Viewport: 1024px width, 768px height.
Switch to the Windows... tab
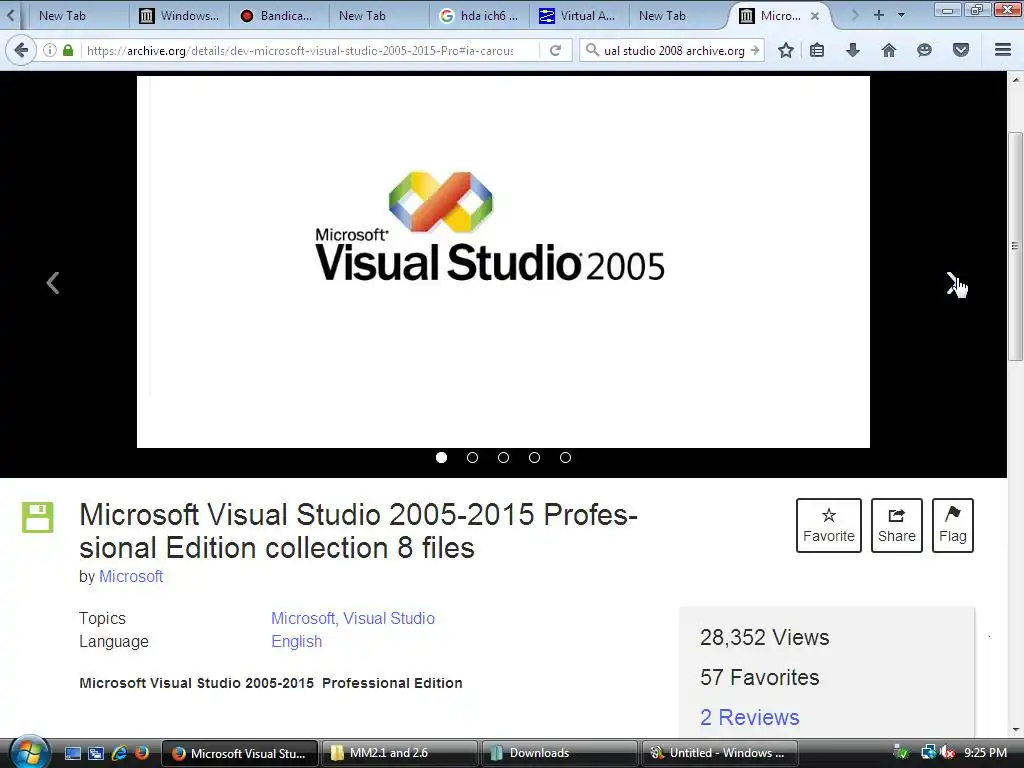point(180,16)
